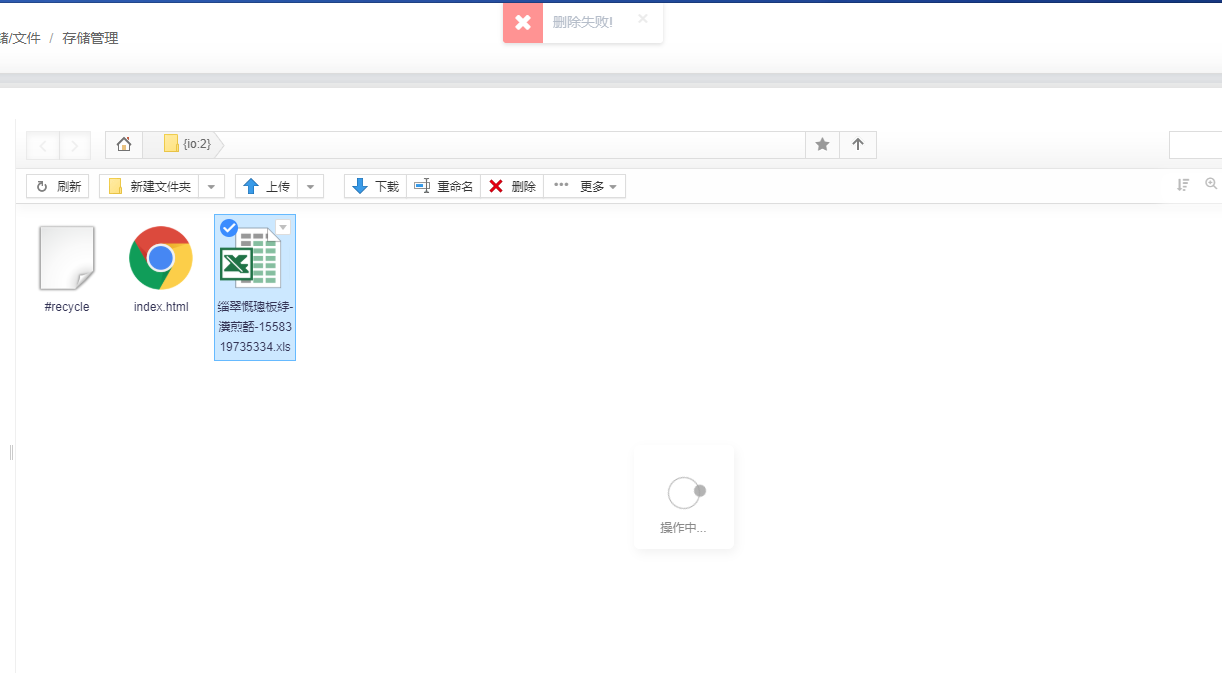Go back with the left arrow navigation button

tap(42, 145)
